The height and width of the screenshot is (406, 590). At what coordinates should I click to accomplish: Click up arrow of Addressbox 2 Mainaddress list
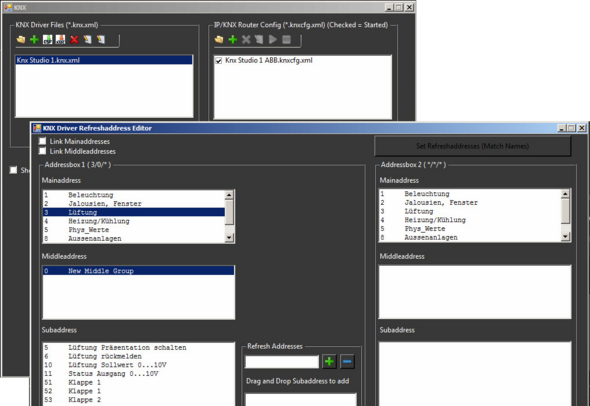[565, 193]
